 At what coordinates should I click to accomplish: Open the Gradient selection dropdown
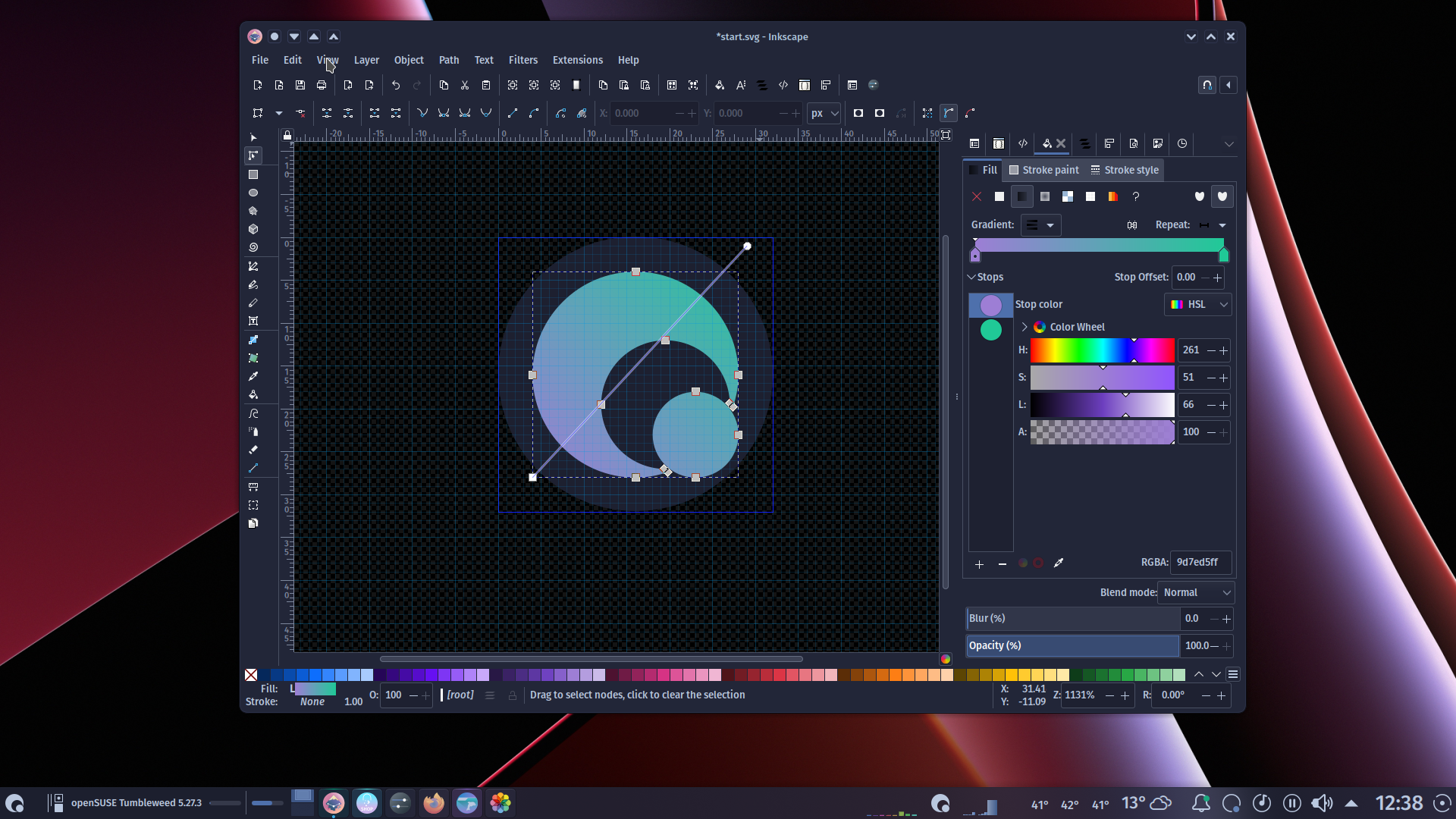pyautogui.click(x=1040, y=225)
